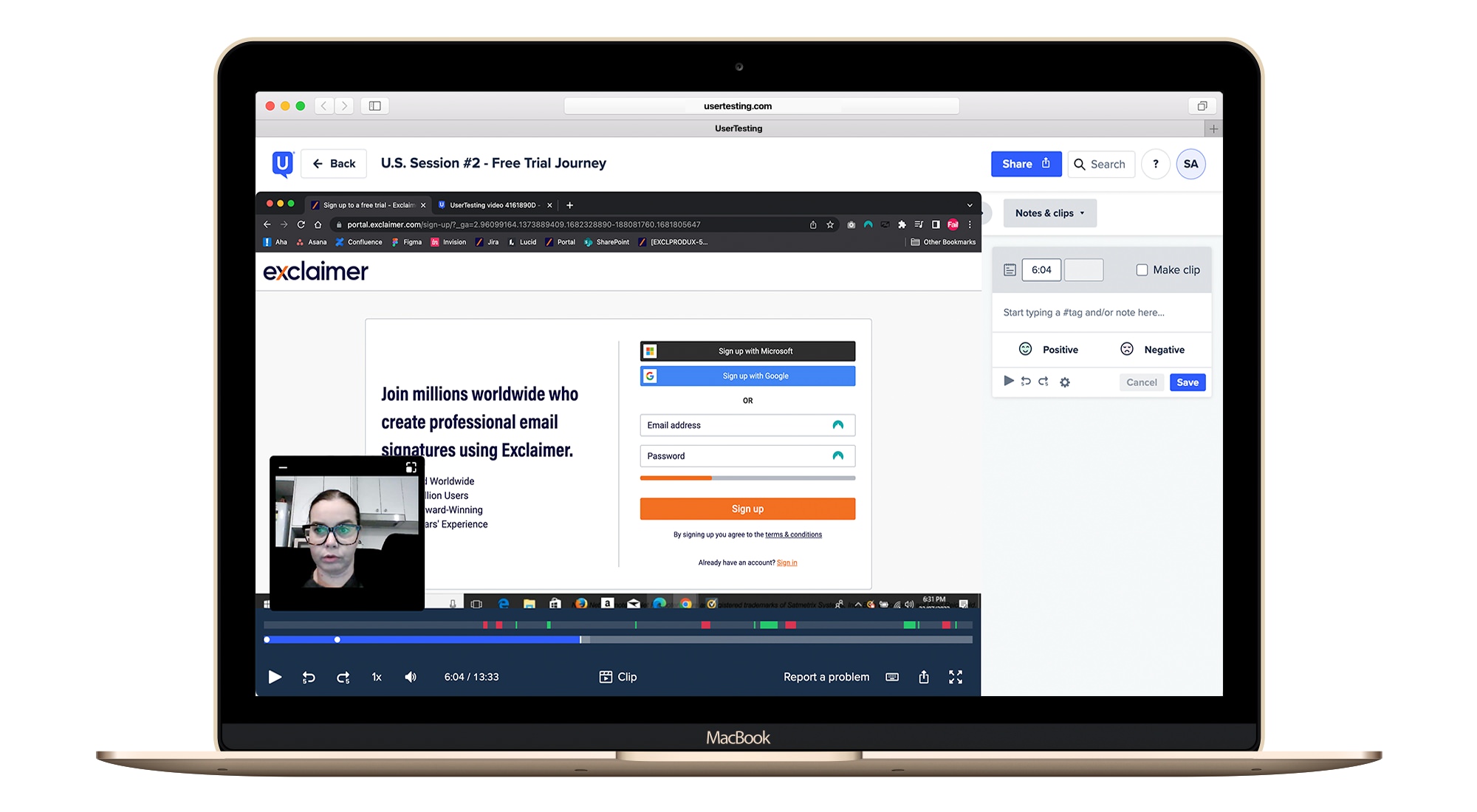This screenshot has height=812, width=1477.
Task: Open keyboard shortcuts icon in player
Action: click(x=892, y=677)
